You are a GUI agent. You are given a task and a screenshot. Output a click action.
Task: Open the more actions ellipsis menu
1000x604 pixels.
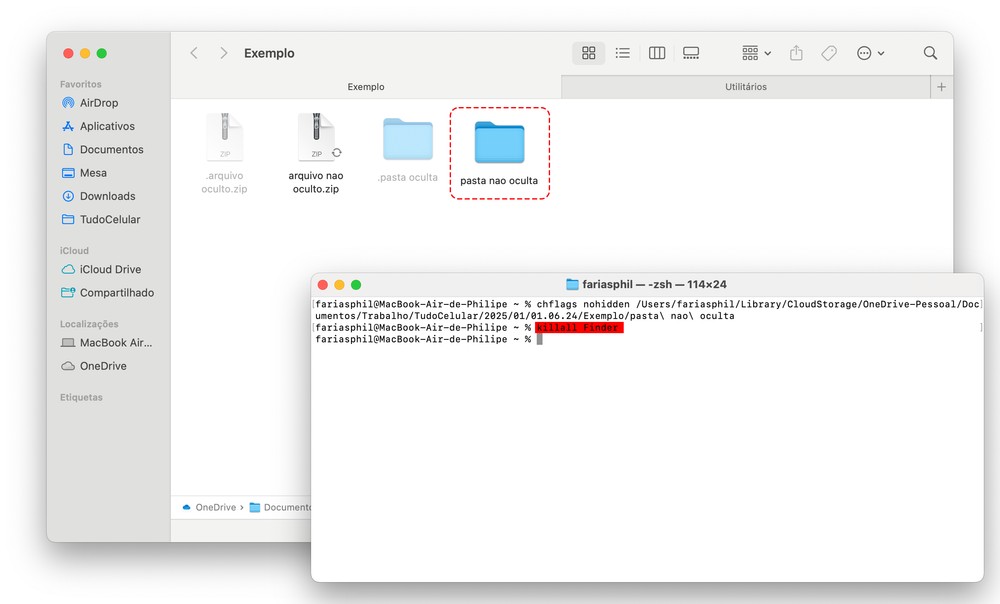click(870, 53)
